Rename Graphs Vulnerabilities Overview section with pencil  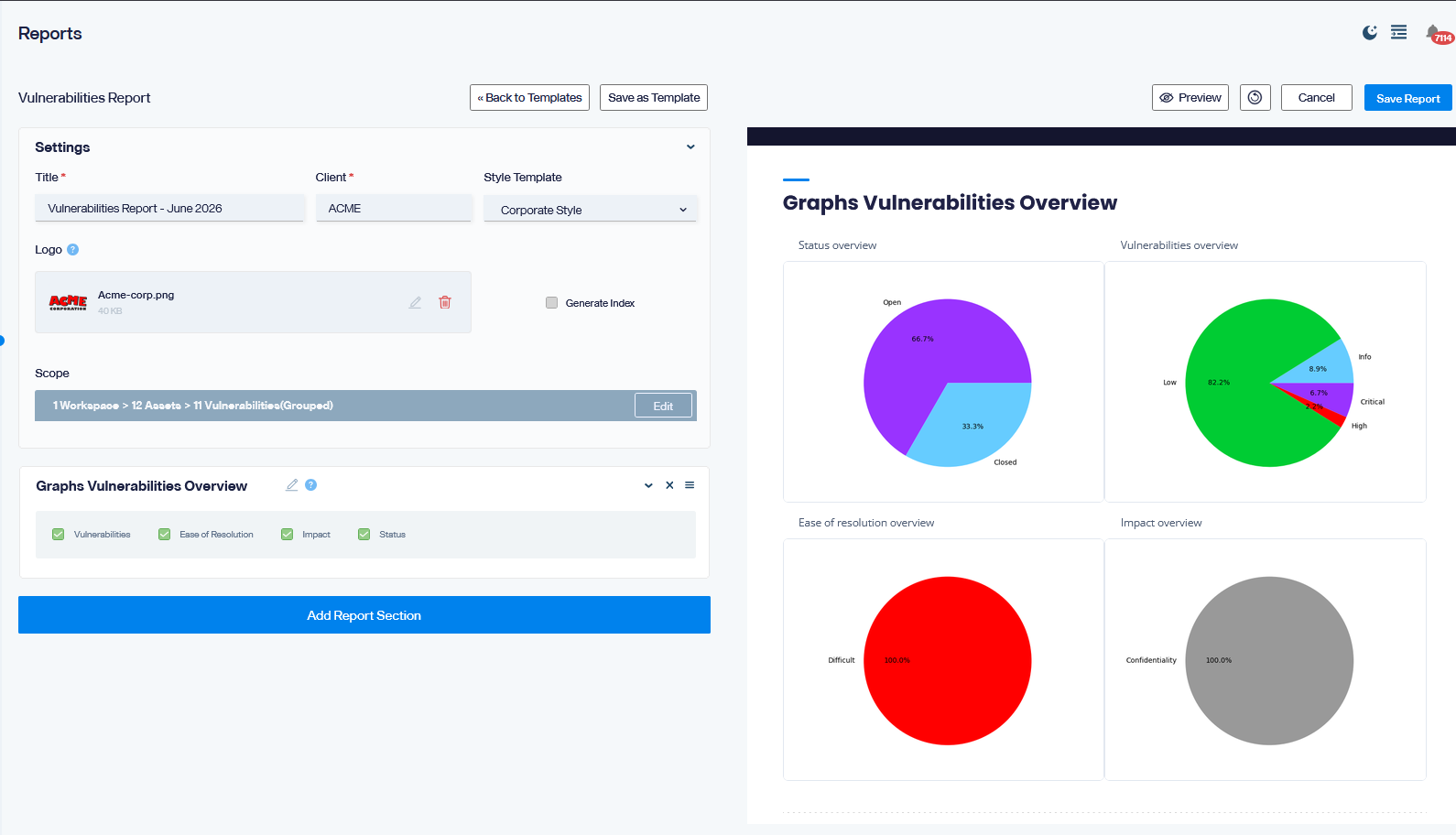[x=292, y=485]
